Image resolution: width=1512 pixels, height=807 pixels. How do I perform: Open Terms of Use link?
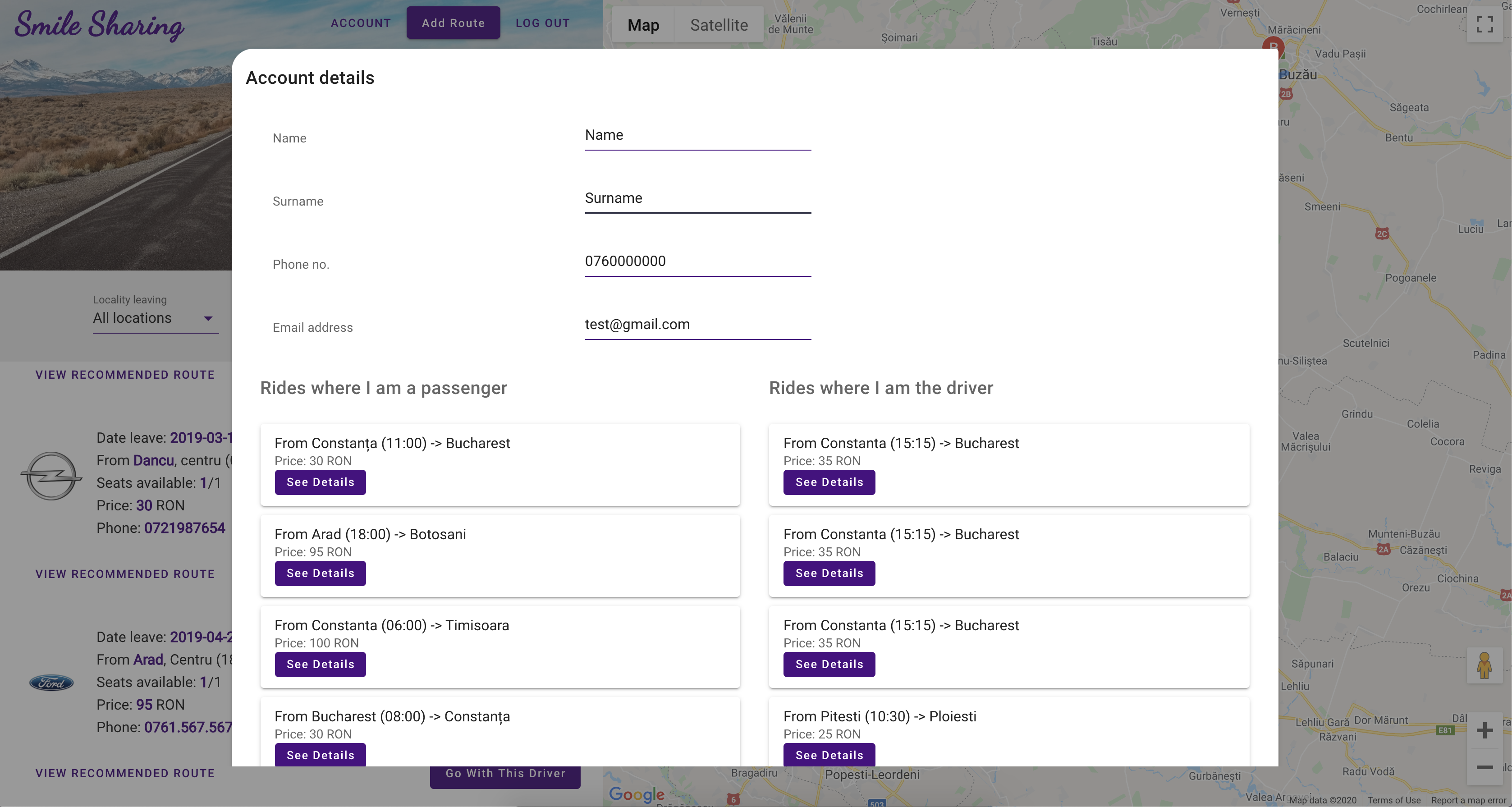[x=1393, y=800]
